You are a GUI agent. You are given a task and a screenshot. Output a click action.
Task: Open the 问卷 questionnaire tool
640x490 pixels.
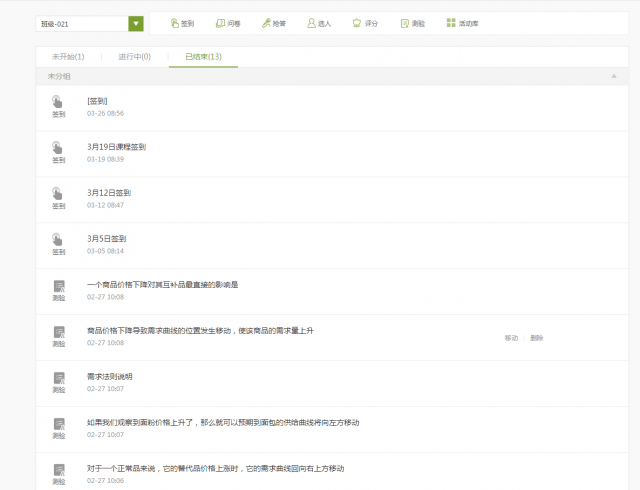coord(227,23)
